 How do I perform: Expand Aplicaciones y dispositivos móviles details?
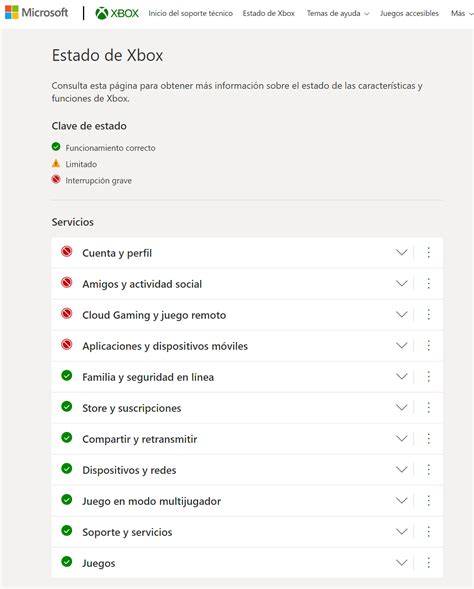tap(402, 346)
